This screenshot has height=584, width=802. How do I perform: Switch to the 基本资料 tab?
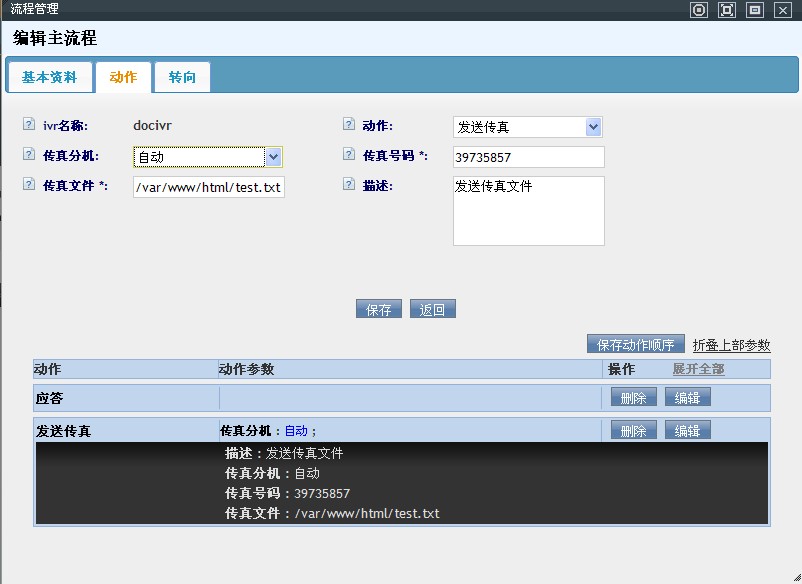(x=49, y=77)
